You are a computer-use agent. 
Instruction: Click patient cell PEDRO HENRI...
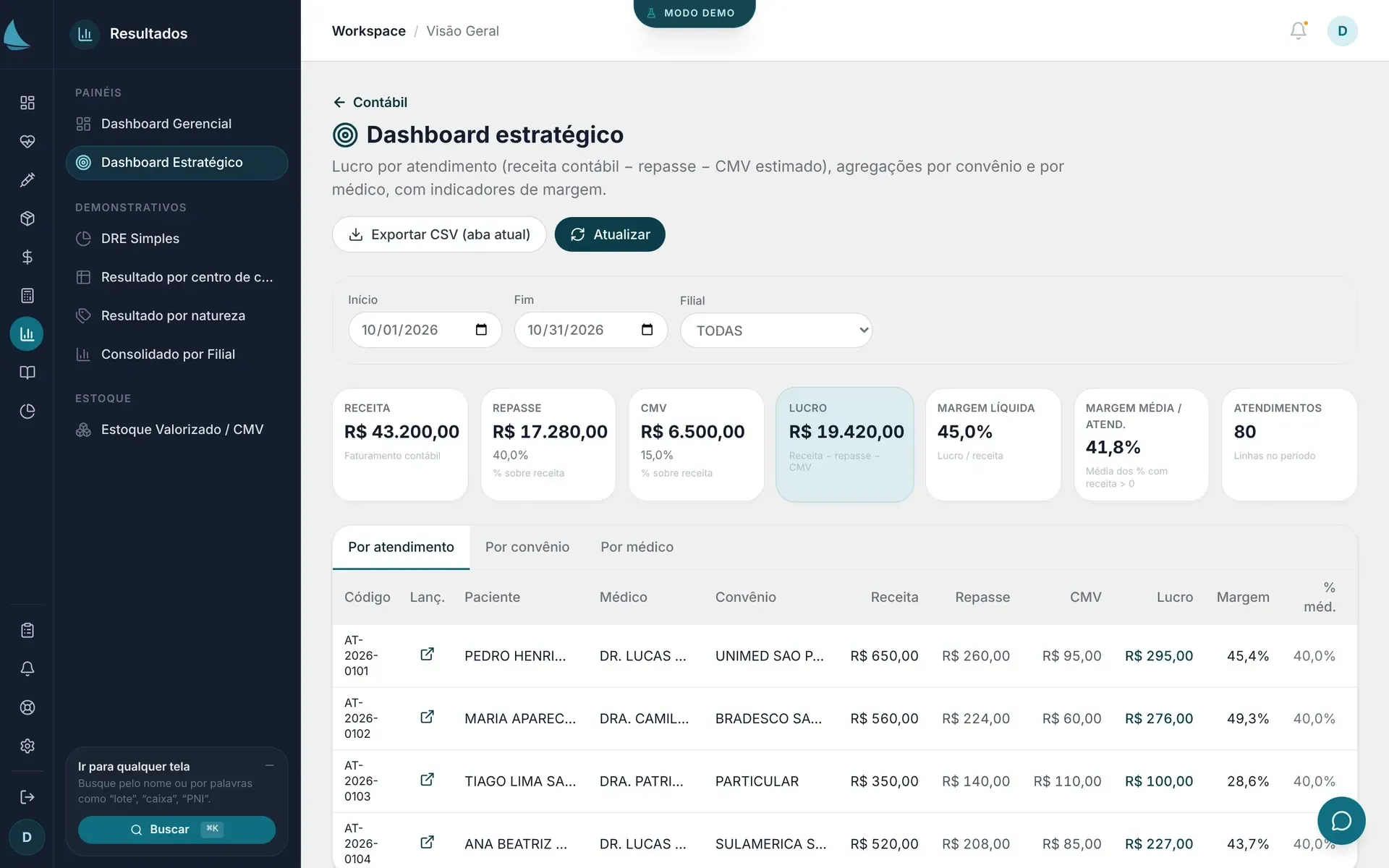tap(515, 656)
